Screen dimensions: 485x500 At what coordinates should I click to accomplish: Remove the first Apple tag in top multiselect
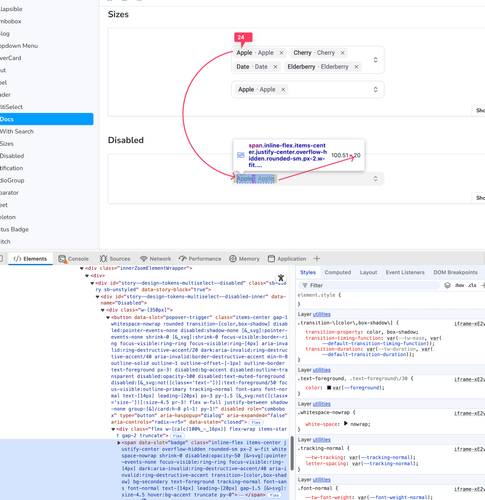pyautogui.click(x=281, y=53)
